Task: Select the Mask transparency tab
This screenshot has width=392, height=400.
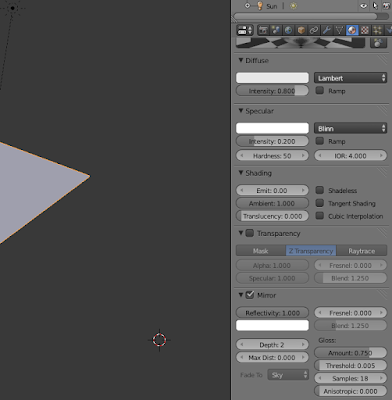Action: pos(261,251)
